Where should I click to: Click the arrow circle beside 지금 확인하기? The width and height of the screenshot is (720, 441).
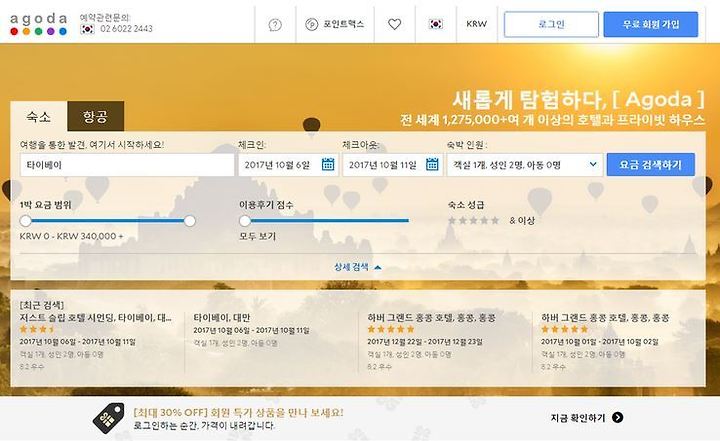click(618, 418)
